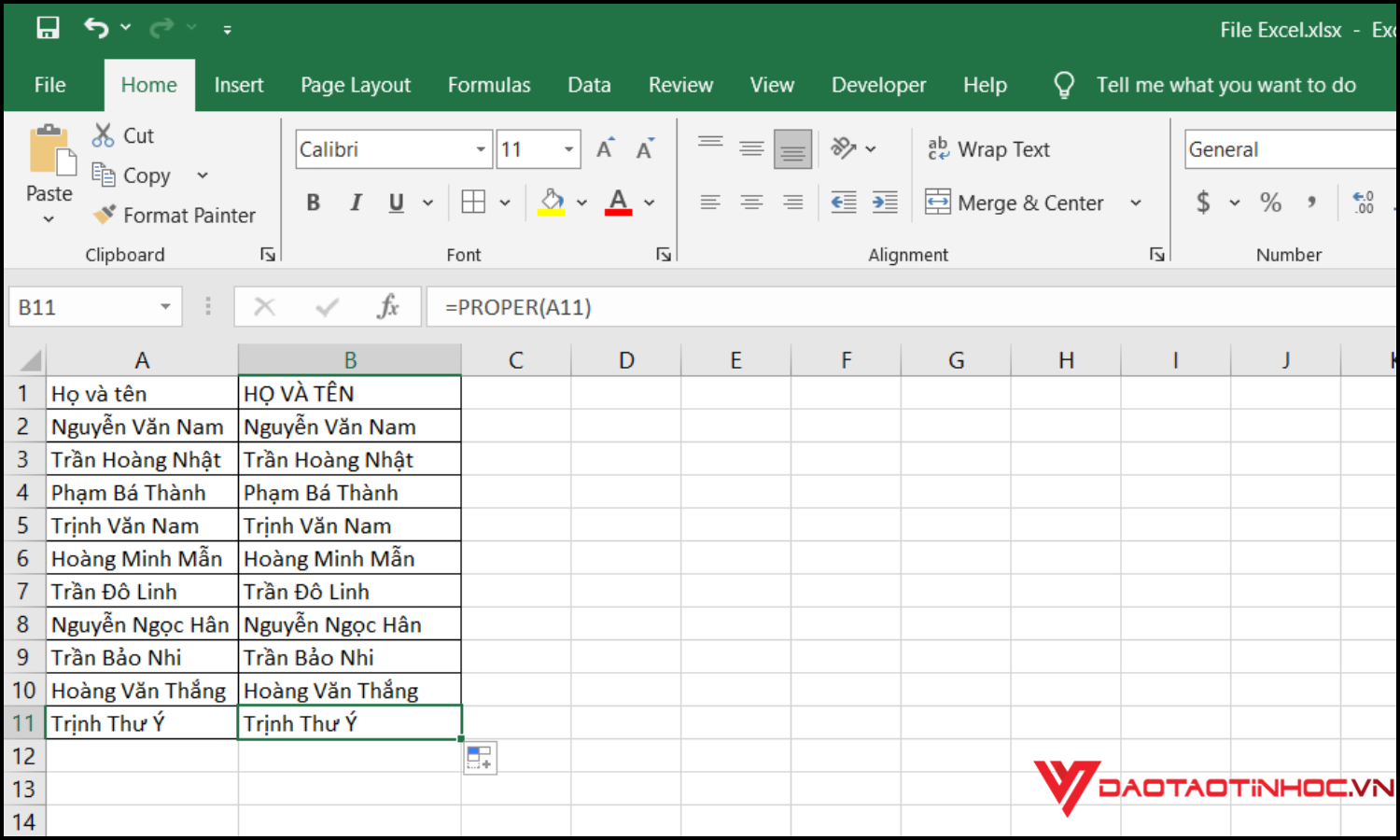Open the Auto Fill Options icon
Screen dimensions: 1400x840
480,758
